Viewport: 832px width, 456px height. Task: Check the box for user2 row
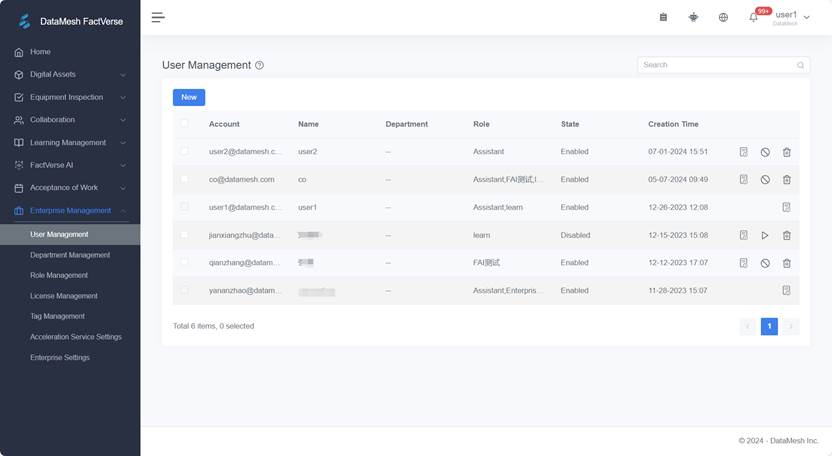[x=184, y=152]
